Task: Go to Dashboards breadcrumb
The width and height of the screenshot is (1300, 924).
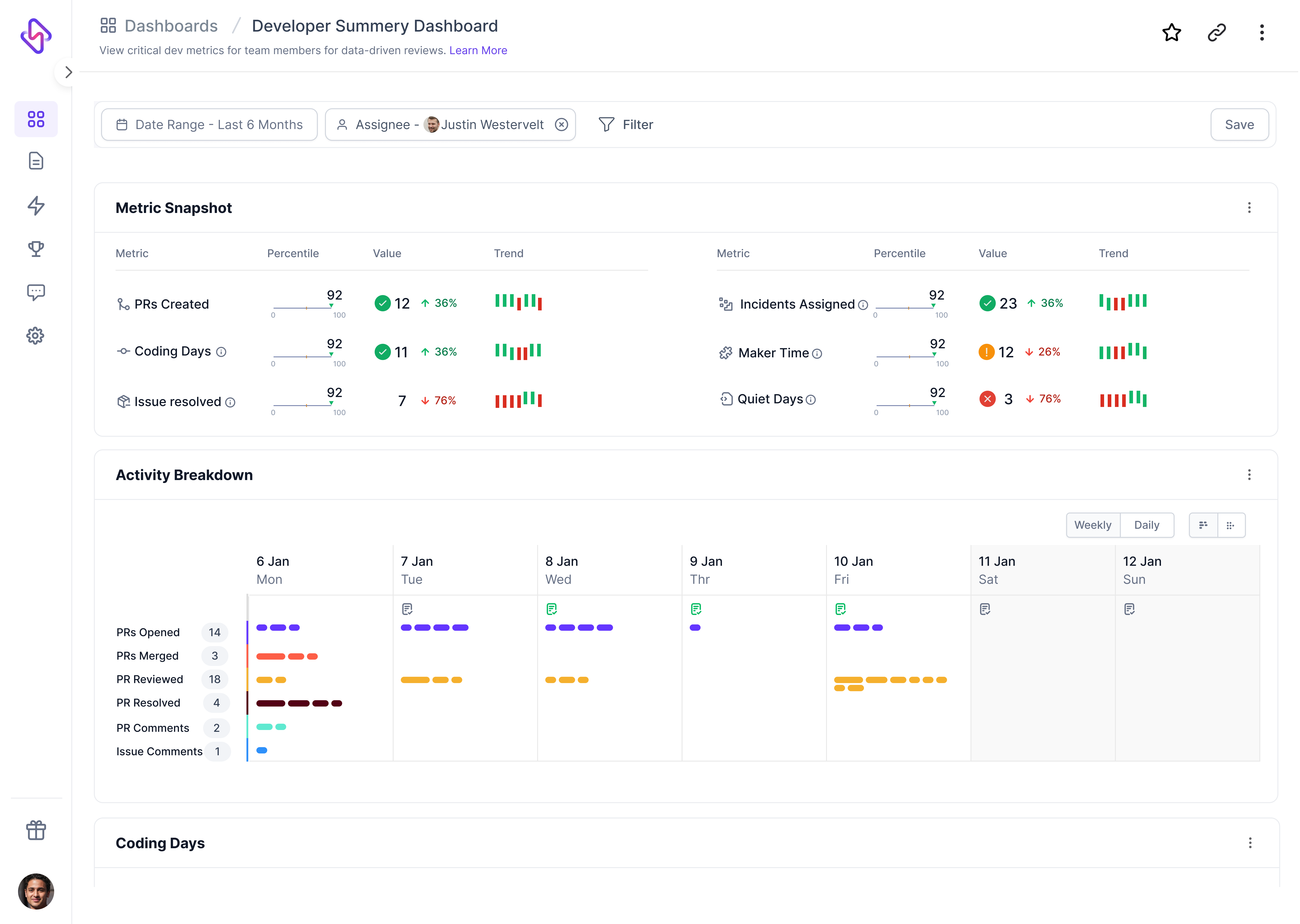Action: point(171,25)
